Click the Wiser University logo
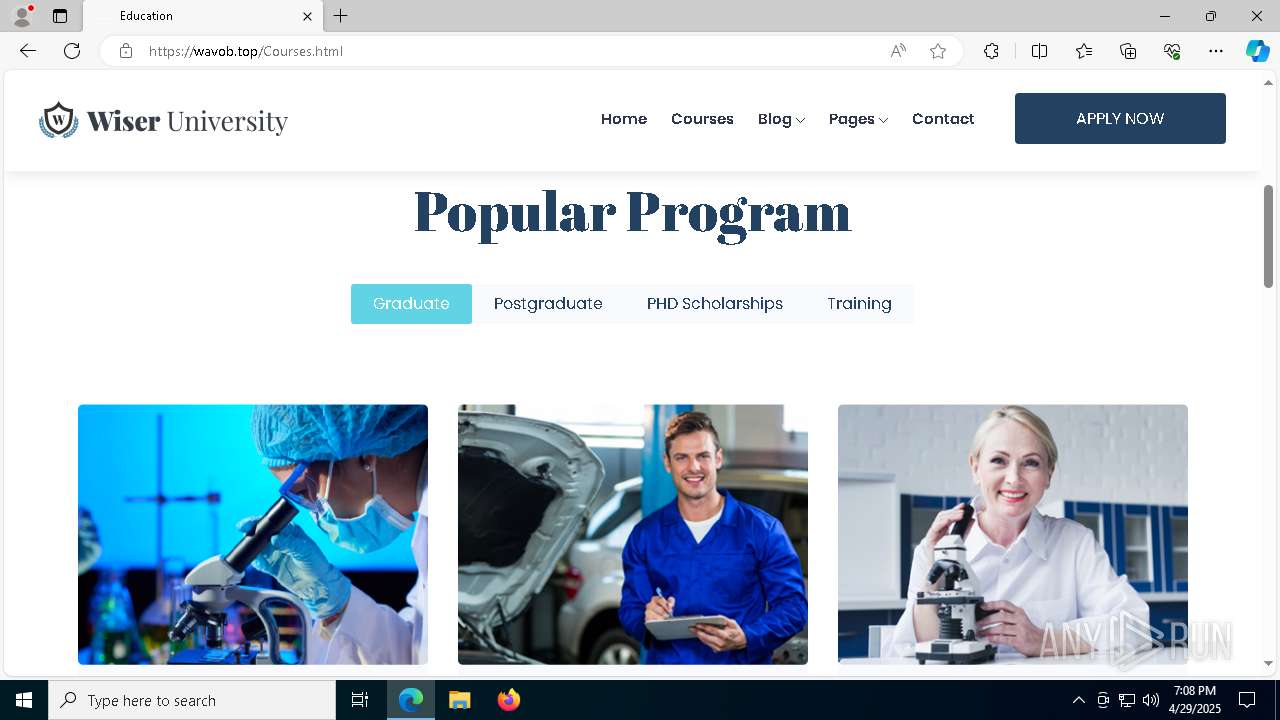Image resolution: width=1280 pixels, height=720 pixels. click(163, 120)
